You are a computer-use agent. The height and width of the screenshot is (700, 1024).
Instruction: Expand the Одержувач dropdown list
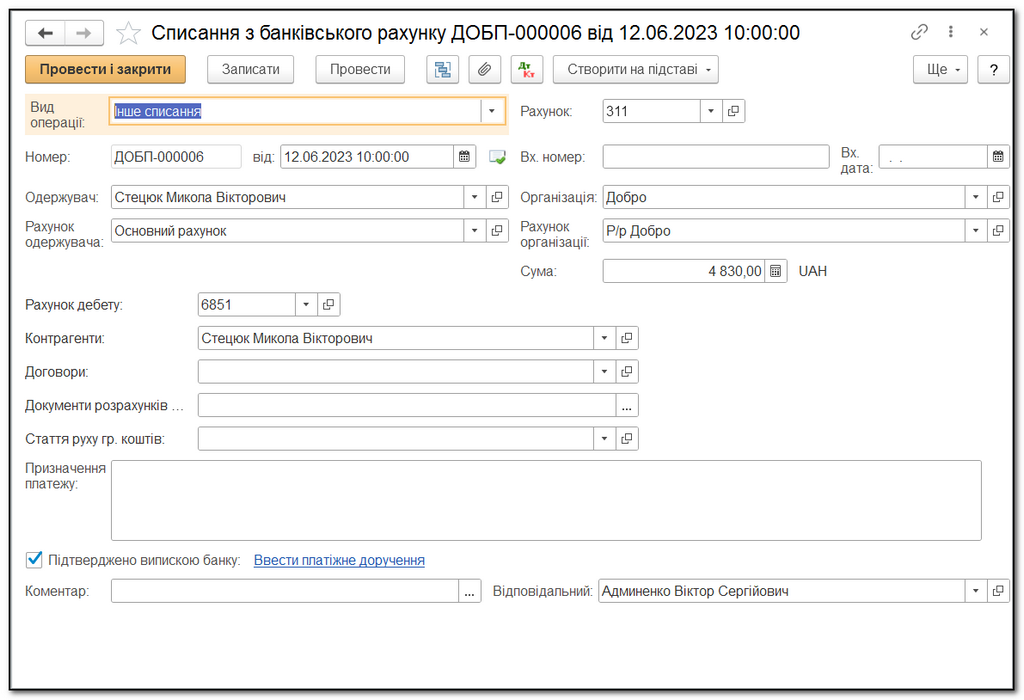click(x=475, y=197)
